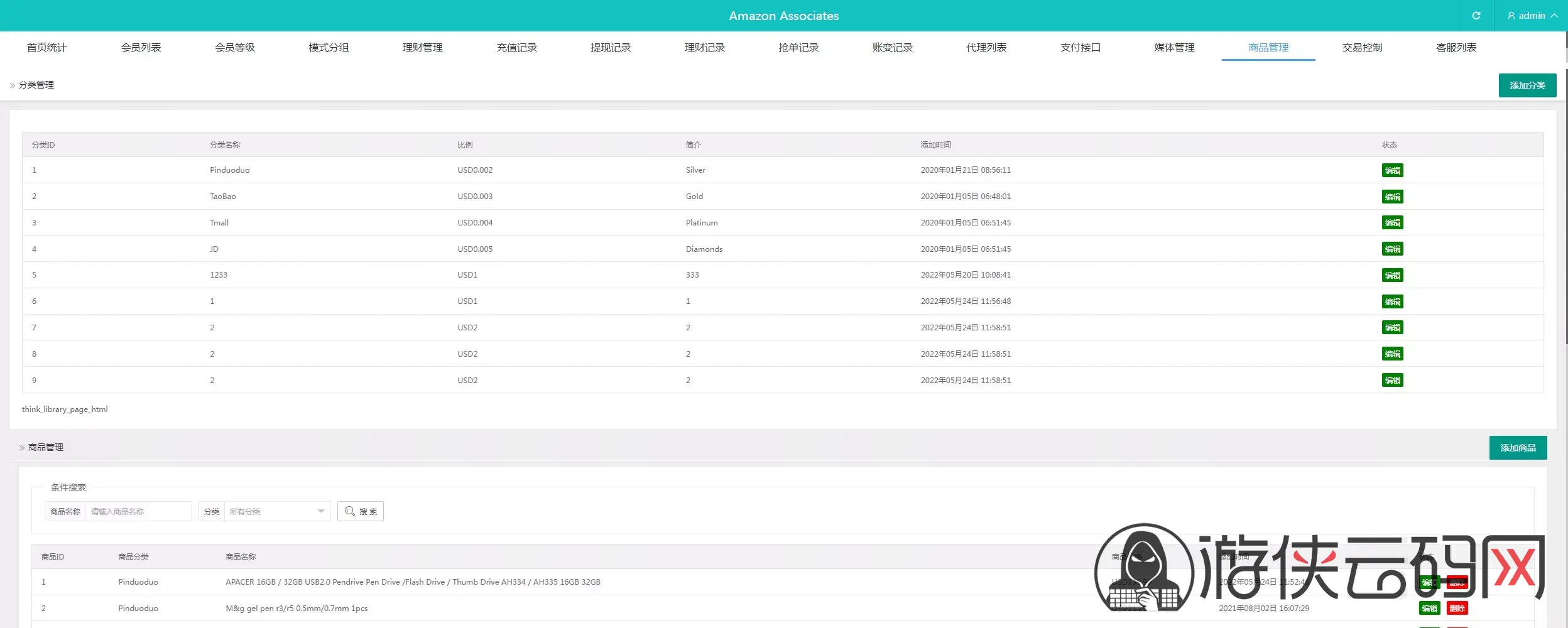
Task: Edit the Pinduoduo category row
Action: (1392, 170)
